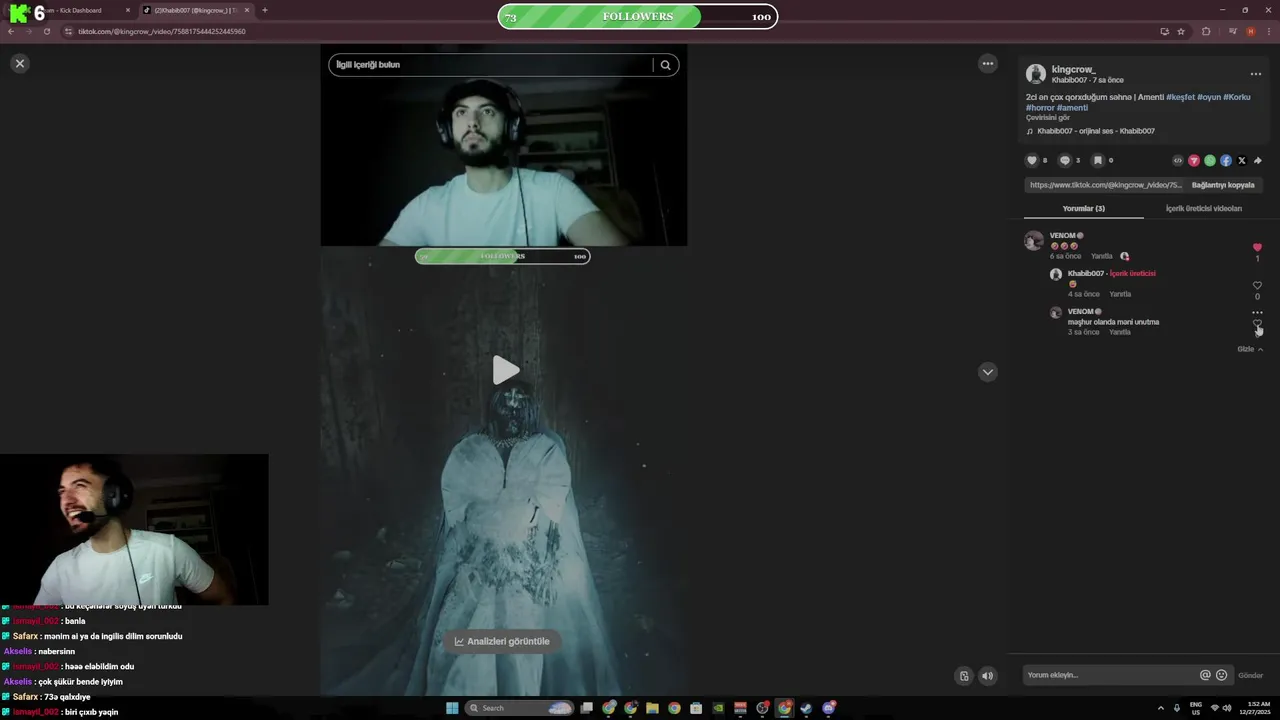Click 'Bağlantıyı kopyala' copy link button
This screenshot has width=1280, height=720.
point(1223,185)
